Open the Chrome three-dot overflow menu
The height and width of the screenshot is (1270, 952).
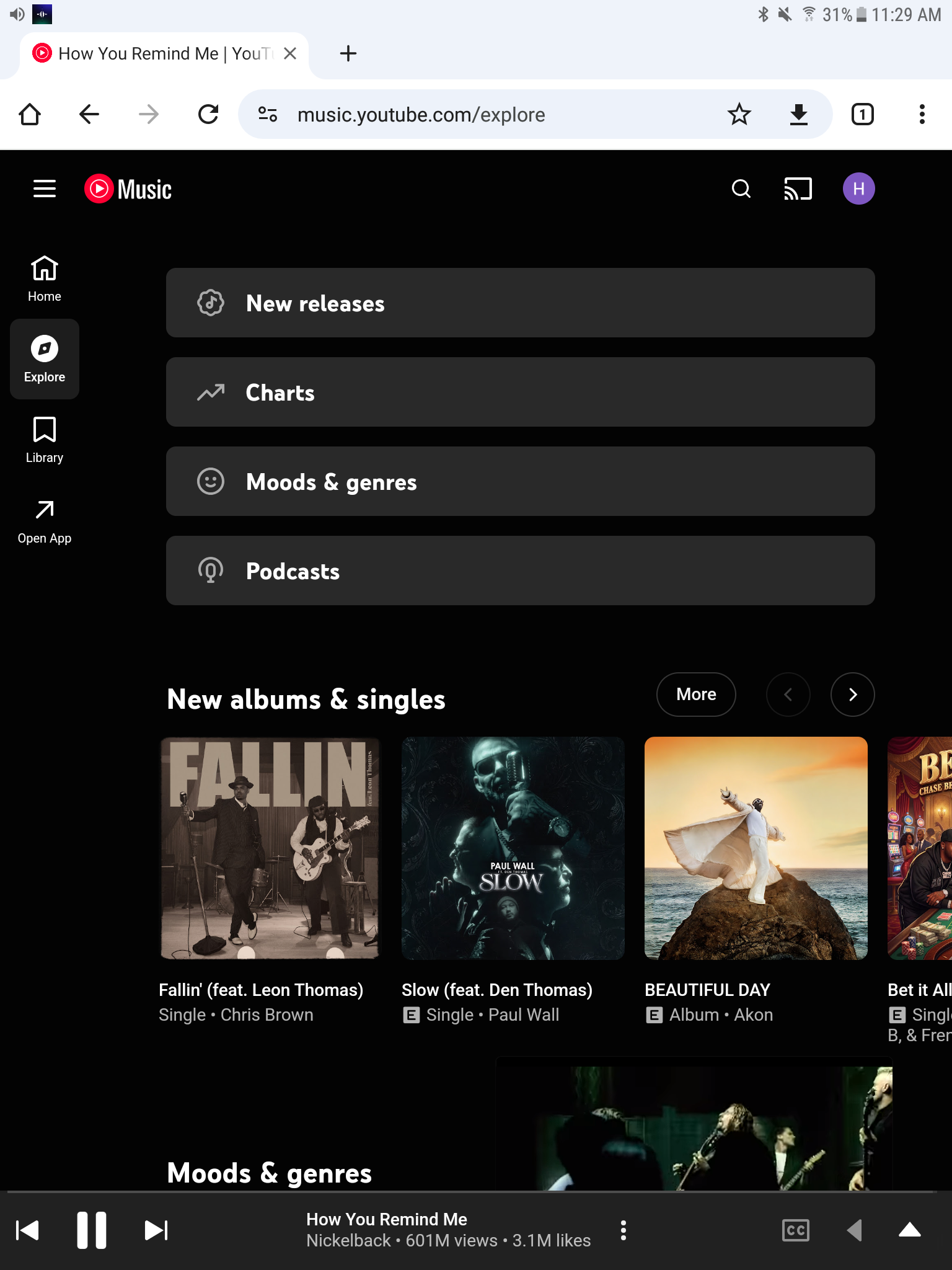tap(922, 114)
